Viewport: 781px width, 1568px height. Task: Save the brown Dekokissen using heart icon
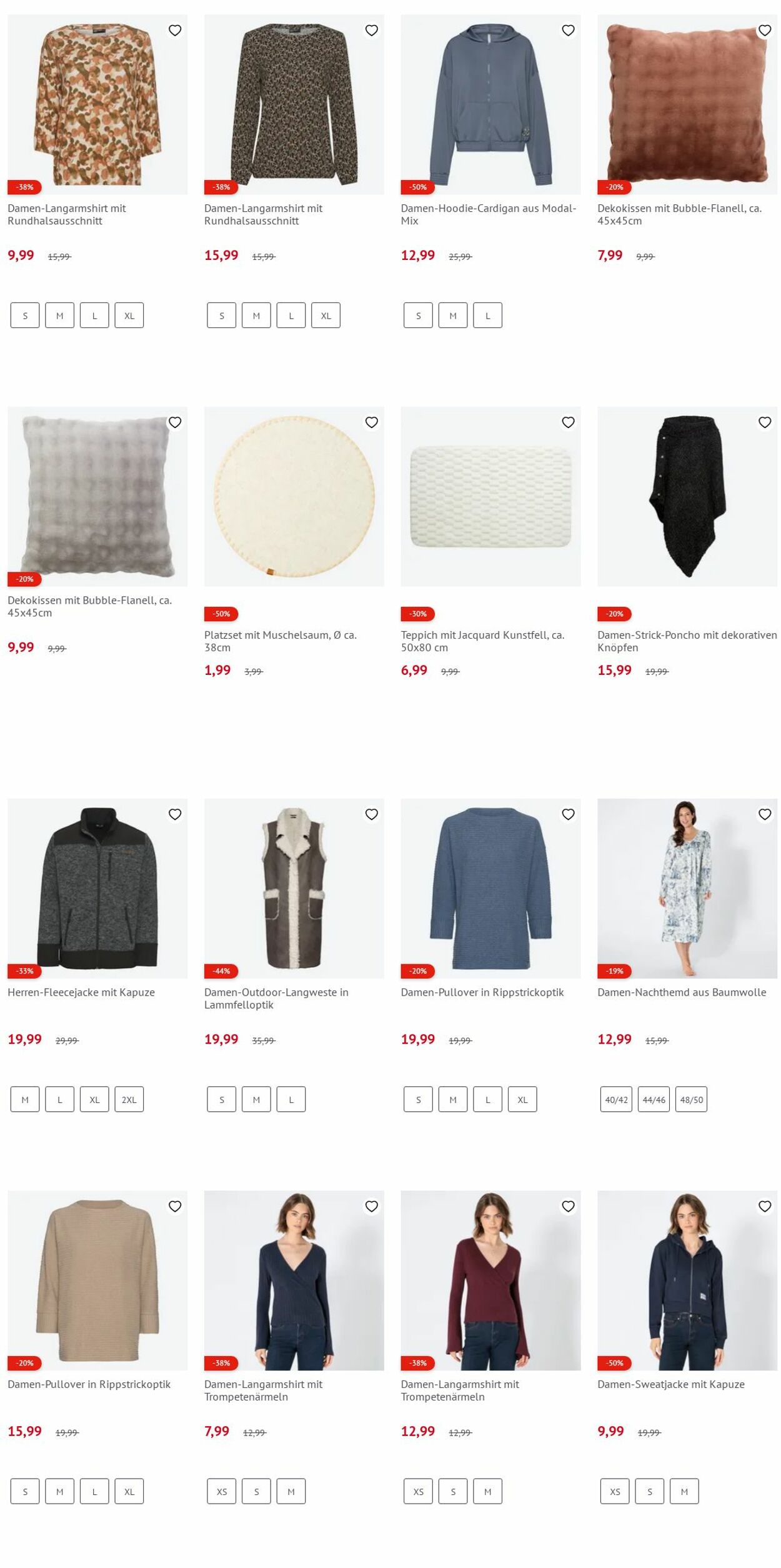[765, 30]
